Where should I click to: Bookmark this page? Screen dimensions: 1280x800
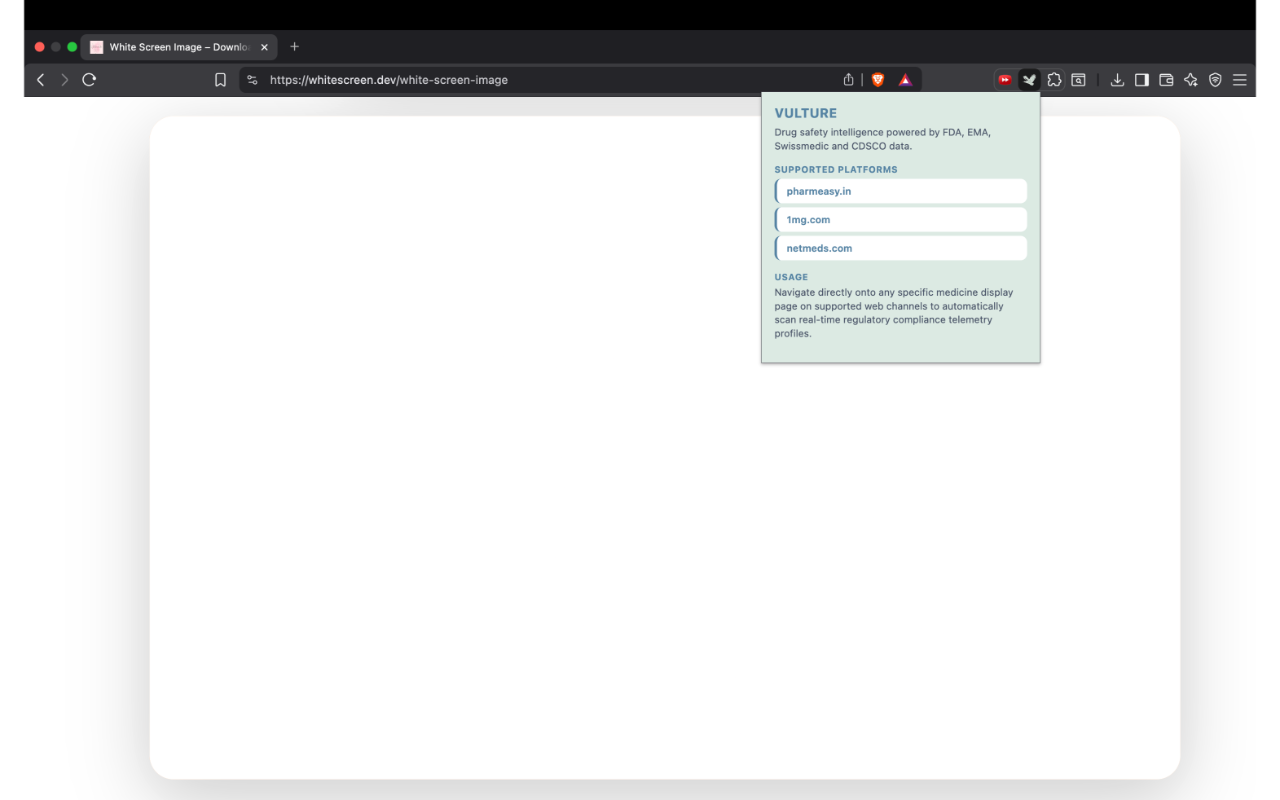pos(220,80)
